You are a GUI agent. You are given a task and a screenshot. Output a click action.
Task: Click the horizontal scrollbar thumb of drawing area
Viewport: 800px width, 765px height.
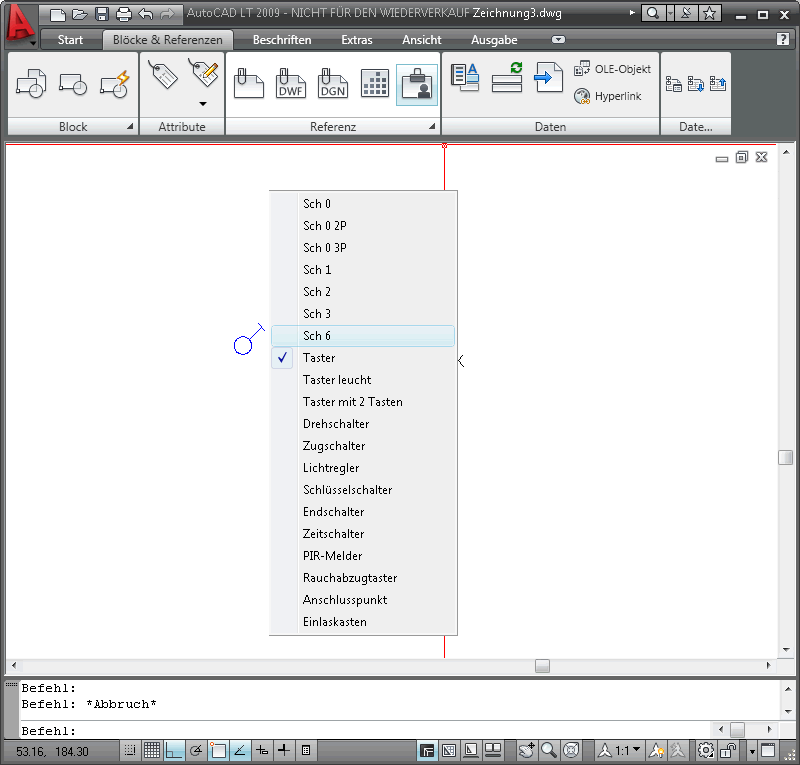tap(542, 665)
